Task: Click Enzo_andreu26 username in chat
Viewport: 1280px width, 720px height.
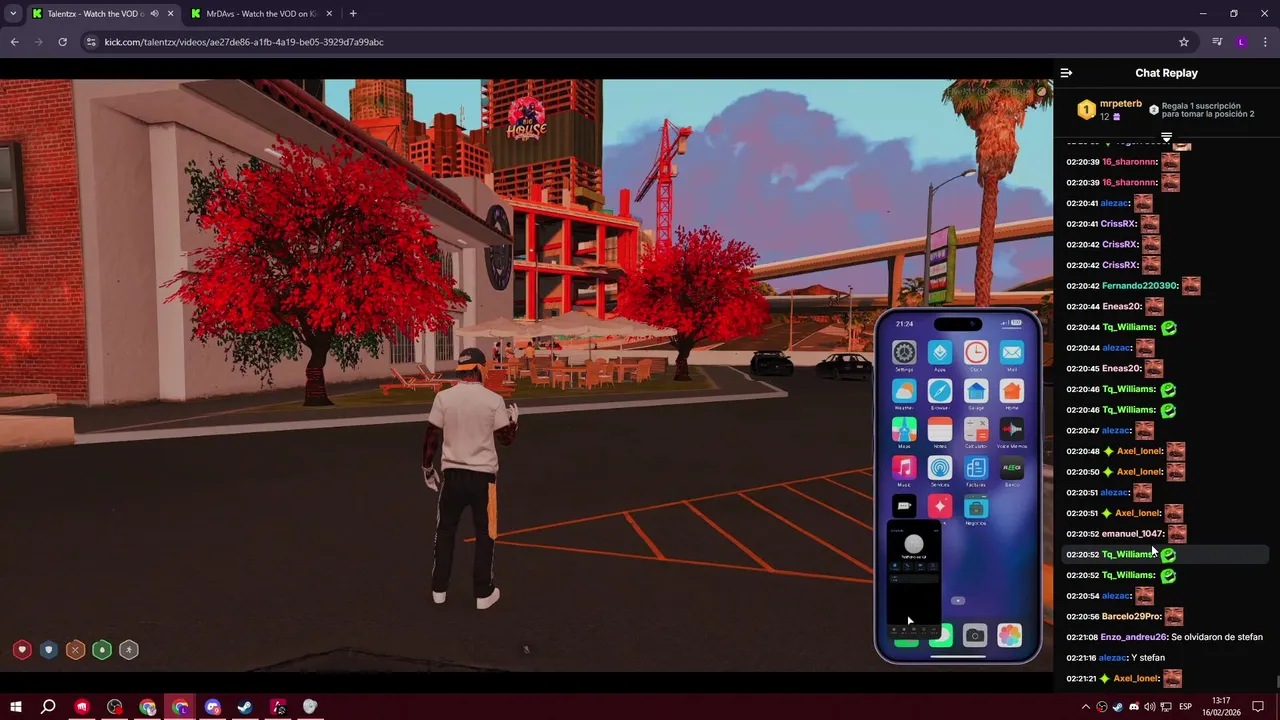Action: point(1134,637)
